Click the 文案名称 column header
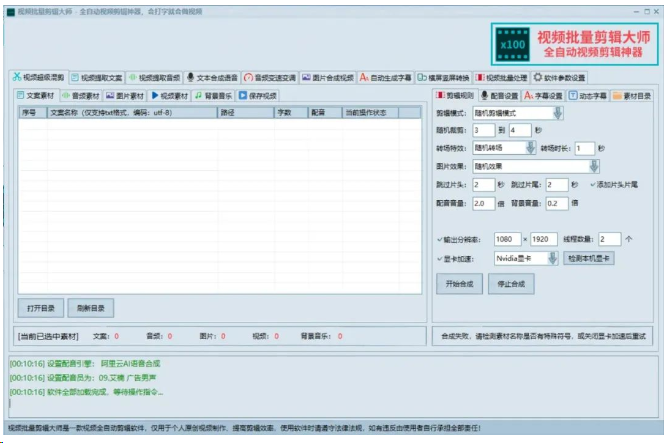 (x=132, y=113)
